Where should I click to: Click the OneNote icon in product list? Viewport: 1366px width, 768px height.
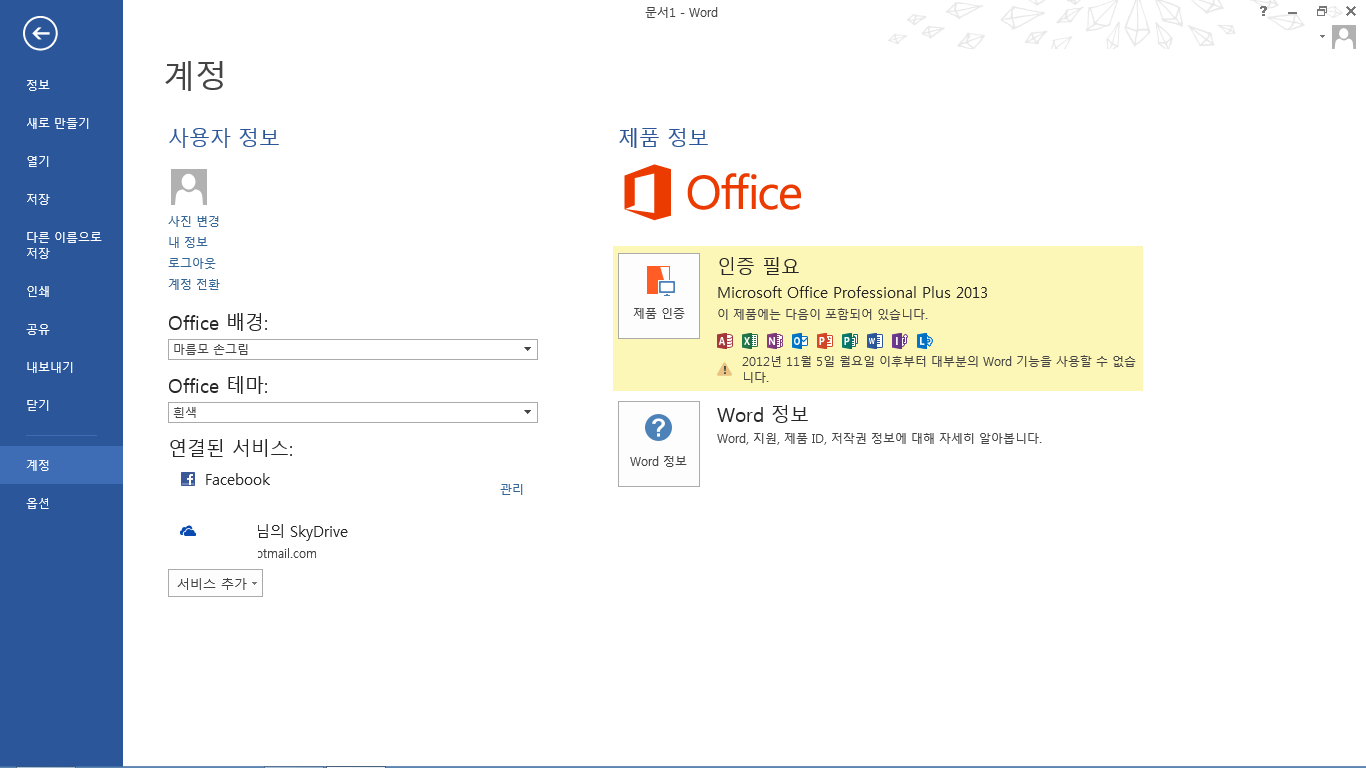coord(775,341)
